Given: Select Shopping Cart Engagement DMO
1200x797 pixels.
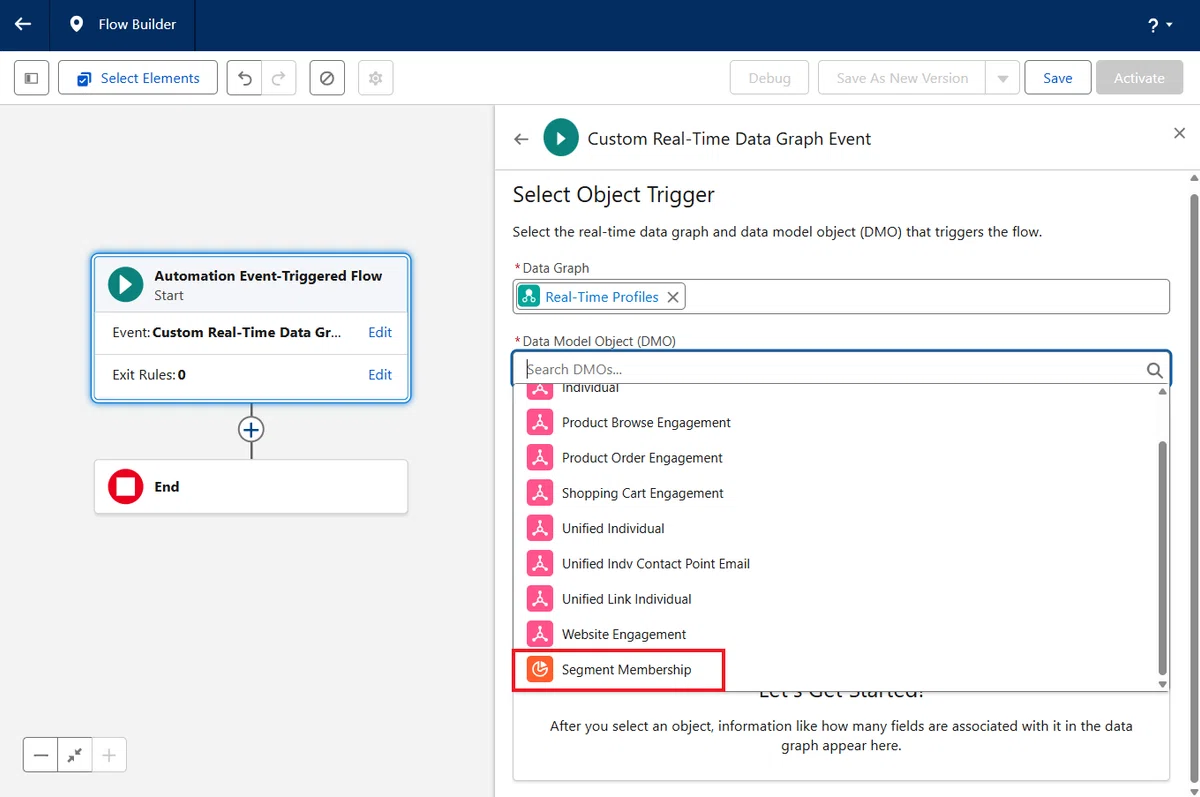Looking at the screenshot, I should tap(837, 493).
